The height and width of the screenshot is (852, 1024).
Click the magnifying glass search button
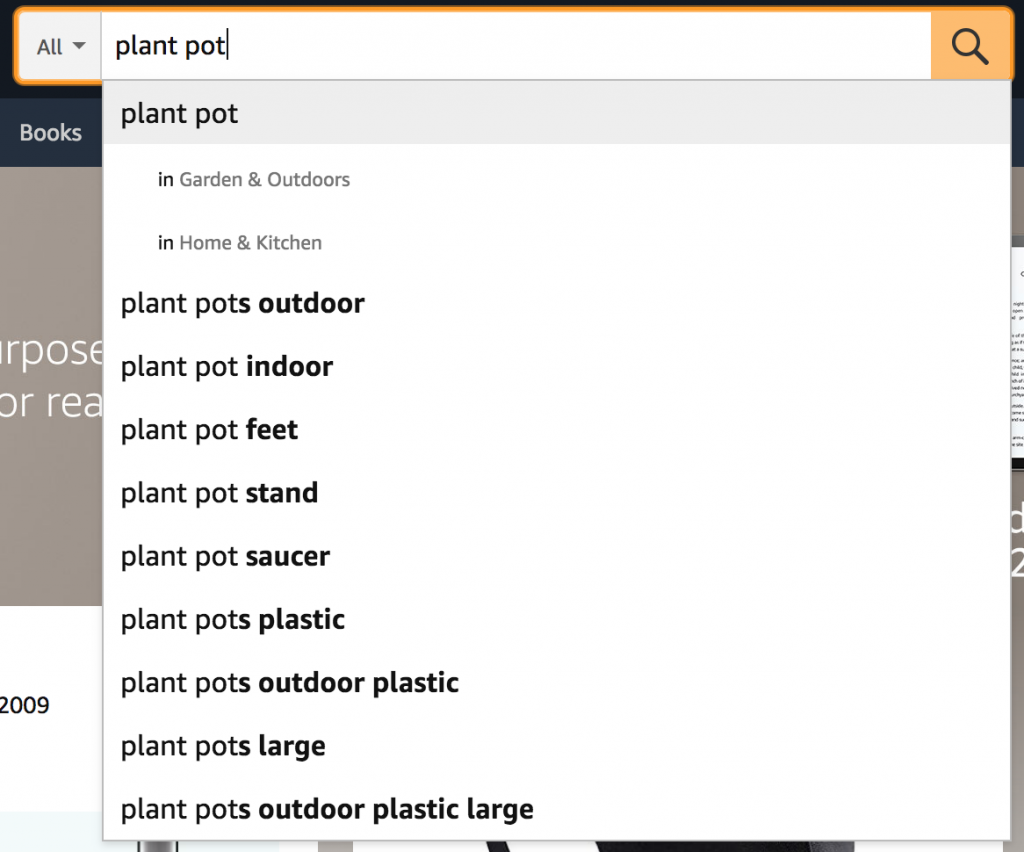(970, 46)
